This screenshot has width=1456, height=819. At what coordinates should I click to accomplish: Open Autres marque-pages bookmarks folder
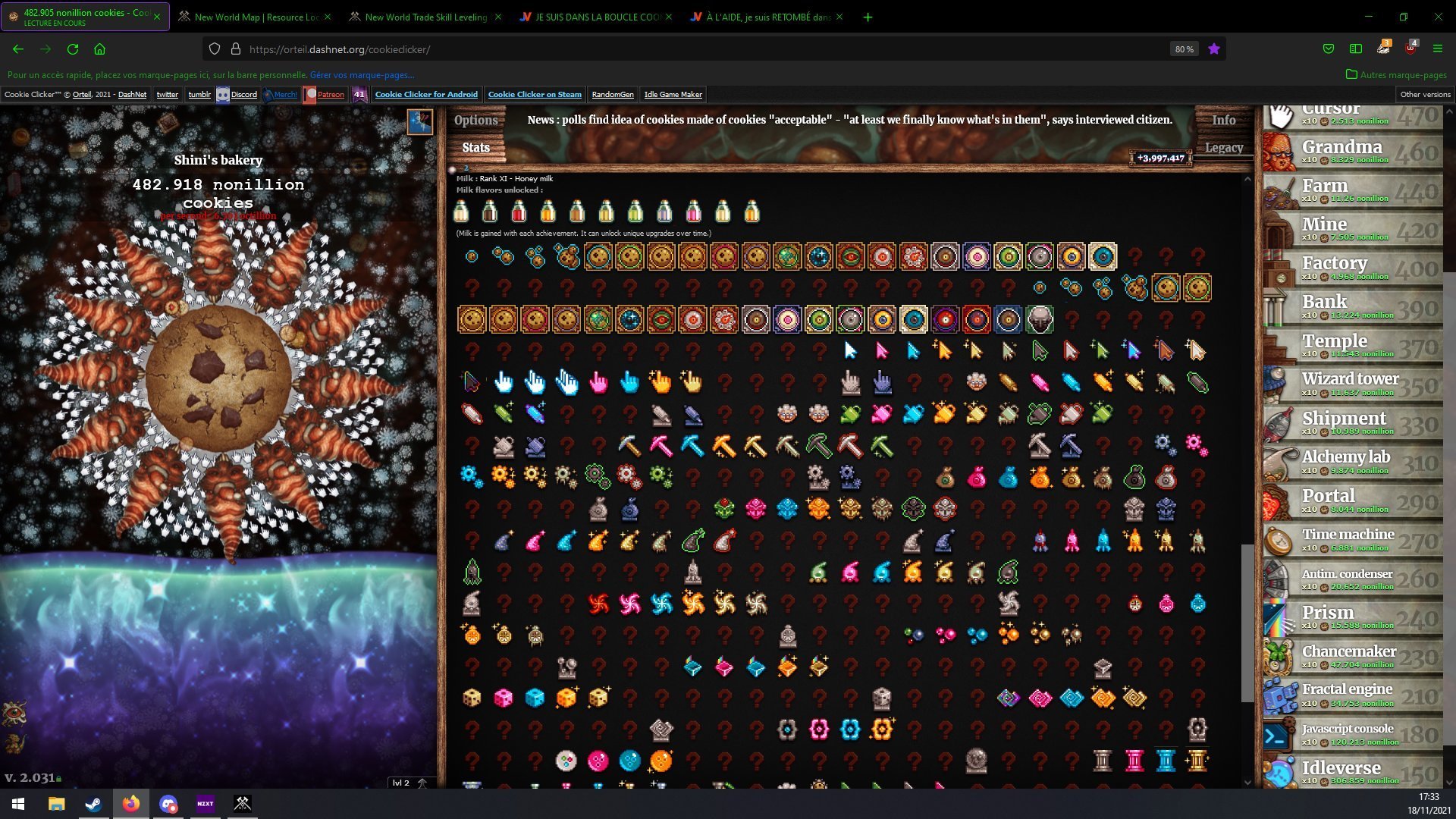pyautogui.click(x=1396, y=74)
